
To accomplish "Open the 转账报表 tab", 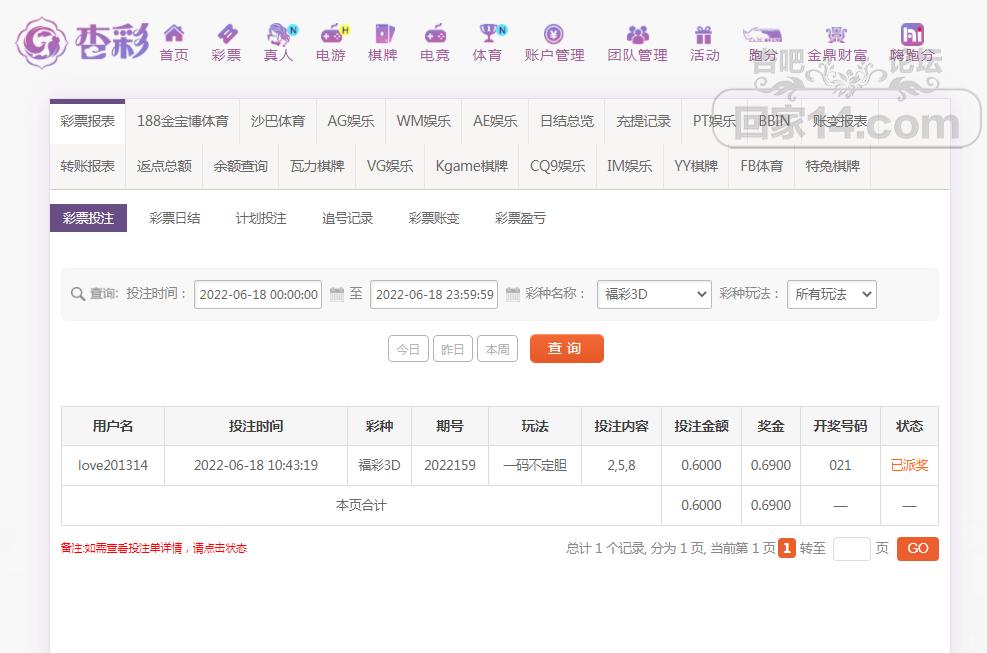I will click(87, 166).
